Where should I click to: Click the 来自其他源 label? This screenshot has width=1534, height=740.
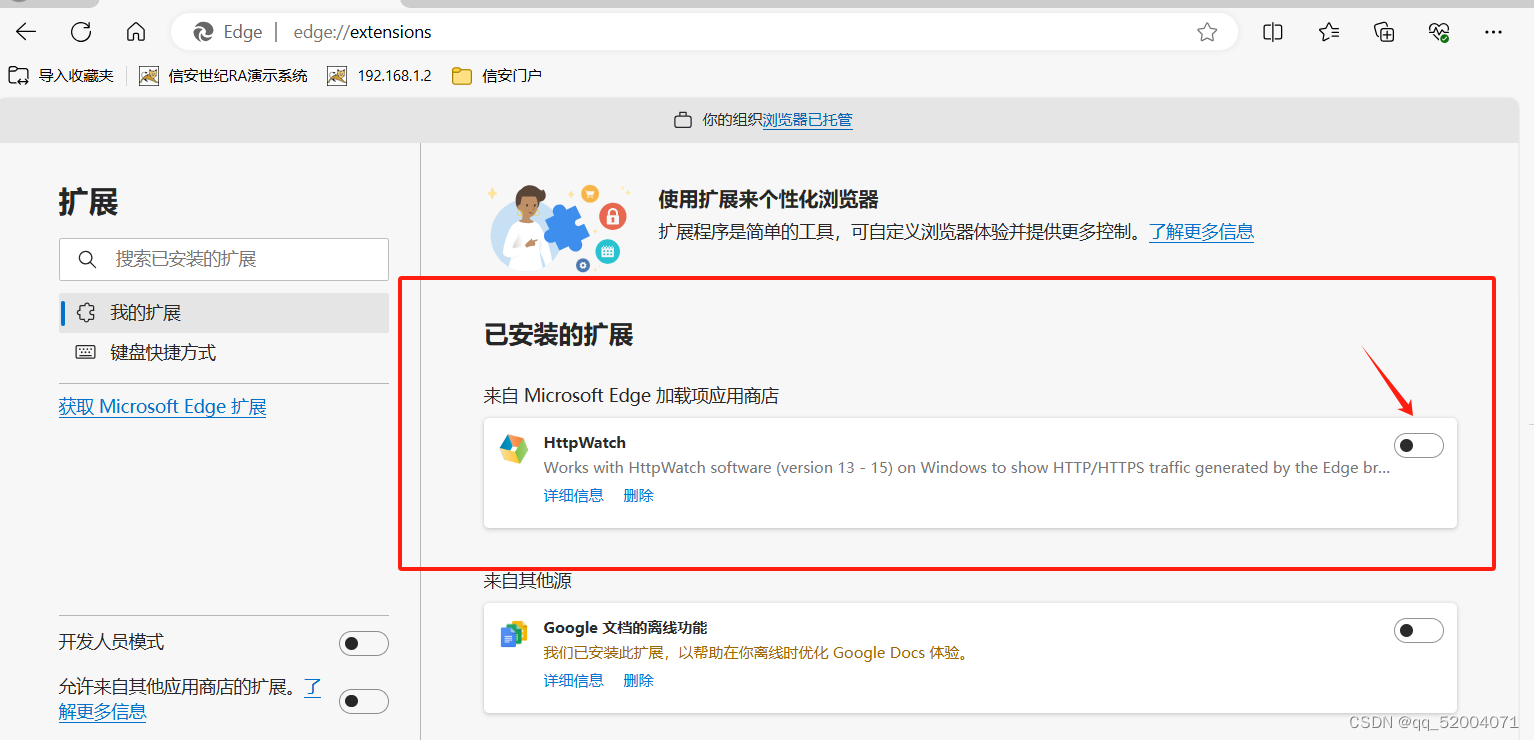click(x=528, y=581)
